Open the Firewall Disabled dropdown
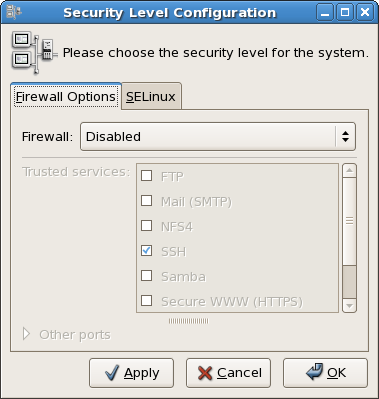 point(218,136)
